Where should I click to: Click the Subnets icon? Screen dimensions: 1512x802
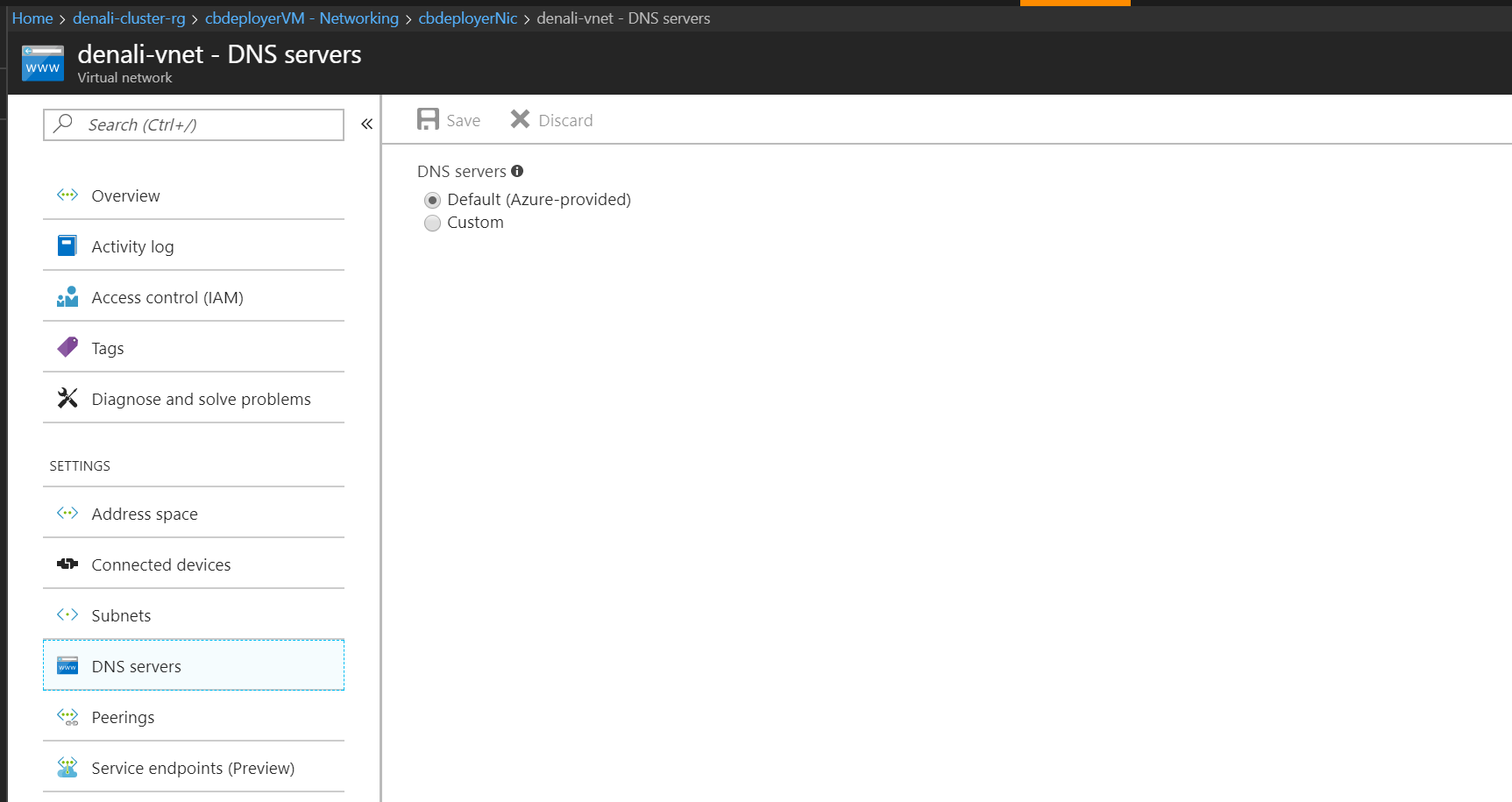tap(67, 614)
